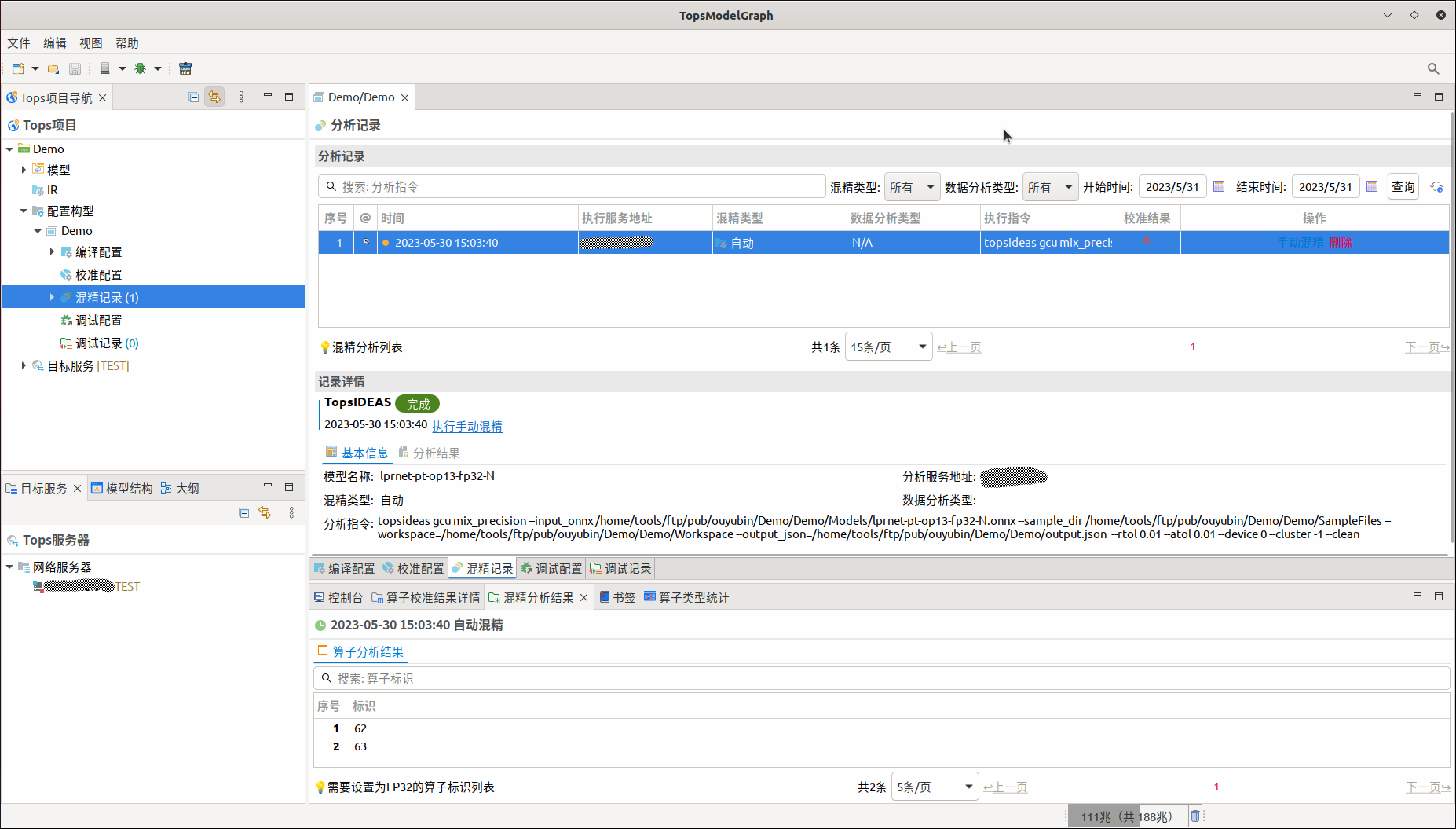The height and width of the screenshot is (829, 1456).
Task: Collapse the 网络服务器 tree node
Action: pos(9,567)
